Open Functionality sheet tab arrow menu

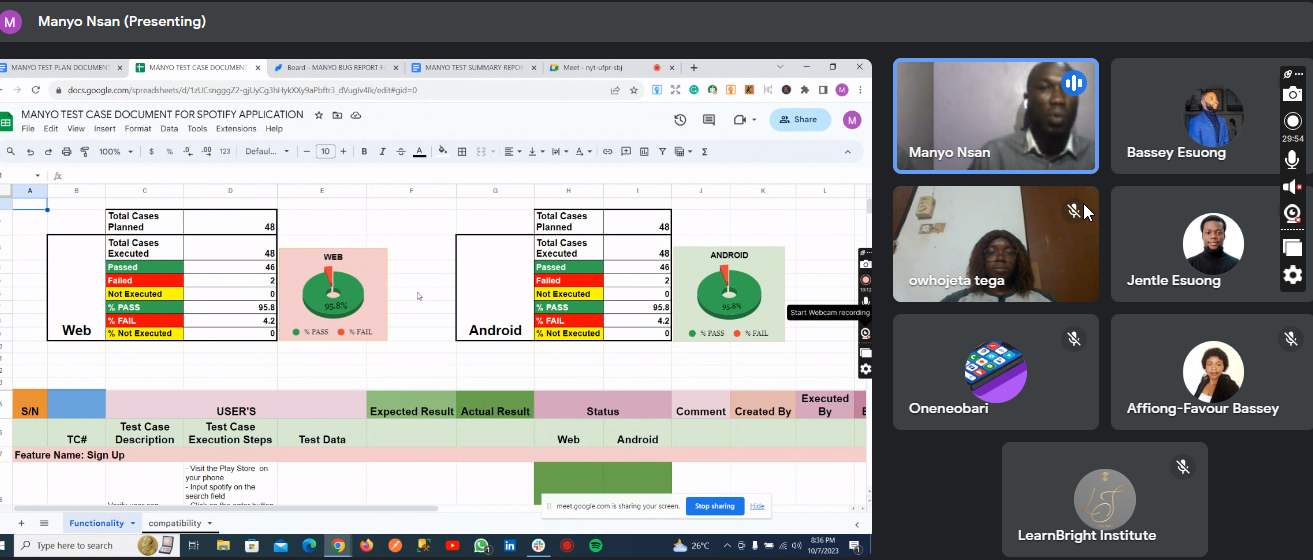132,523
